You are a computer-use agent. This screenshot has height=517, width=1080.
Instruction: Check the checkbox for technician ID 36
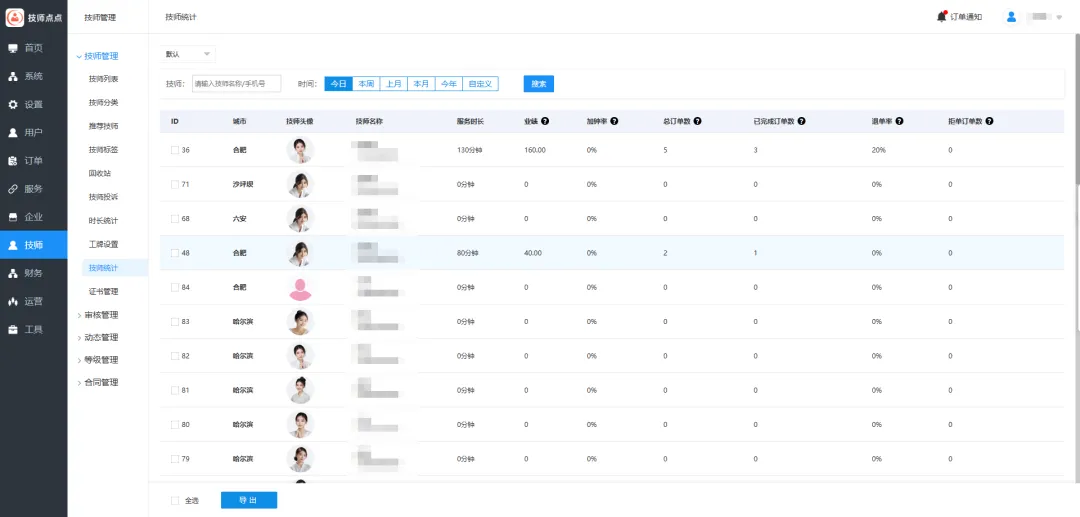174,150
